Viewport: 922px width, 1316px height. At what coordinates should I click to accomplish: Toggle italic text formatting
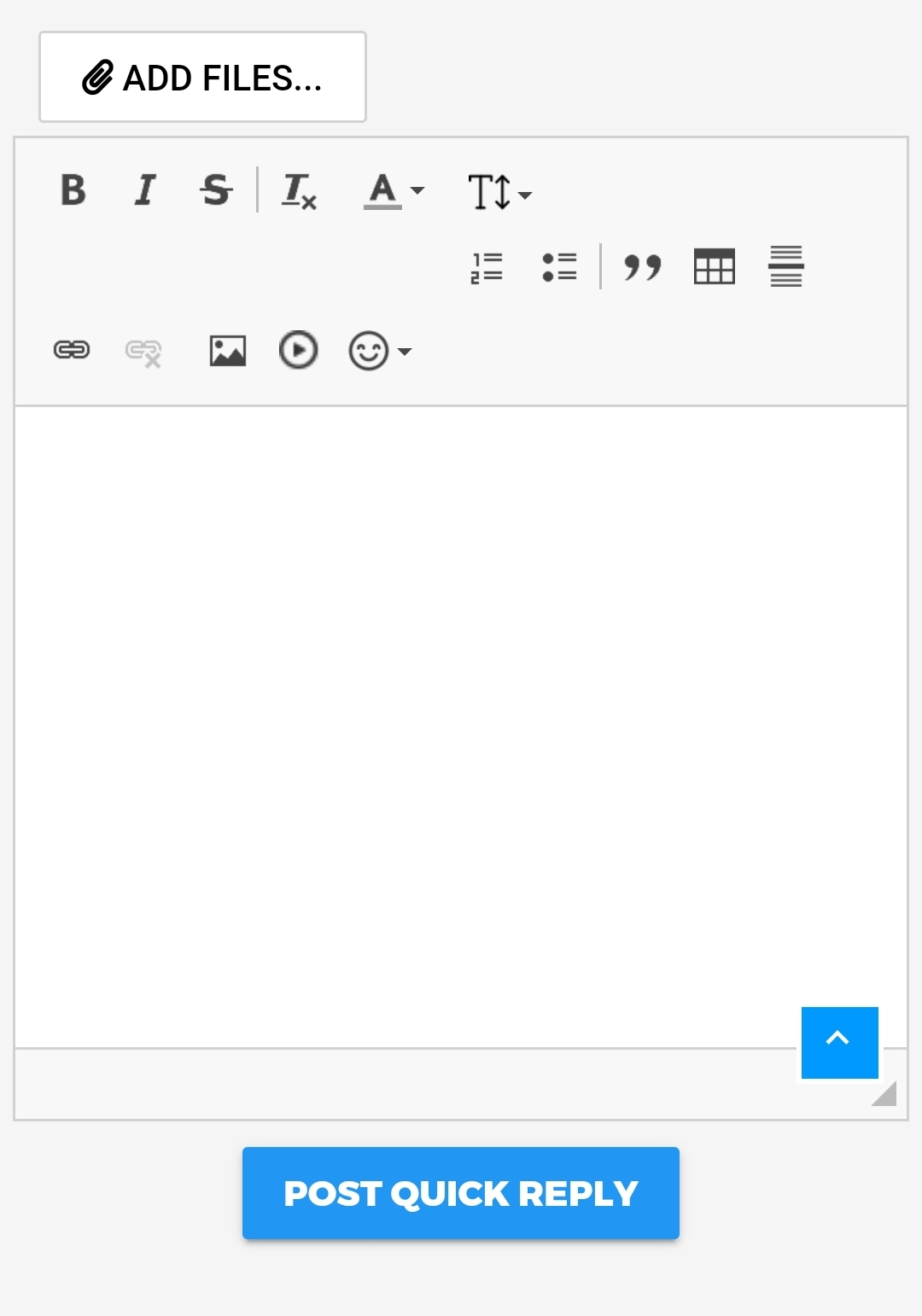pyautogui.click(x=145, y=189)
